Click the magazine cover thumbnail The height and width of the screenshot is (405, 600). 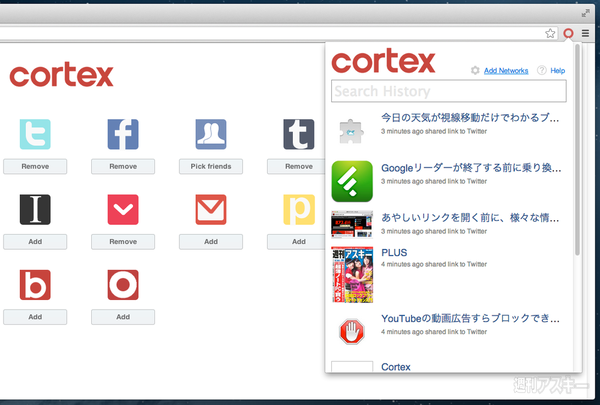(x=352, y=275)
